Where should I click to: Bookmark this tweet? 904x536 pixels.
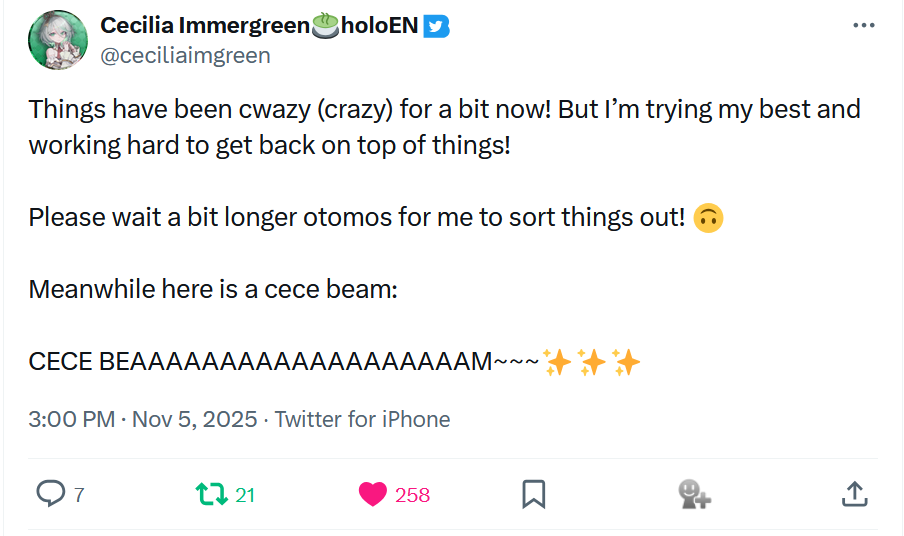534,493
